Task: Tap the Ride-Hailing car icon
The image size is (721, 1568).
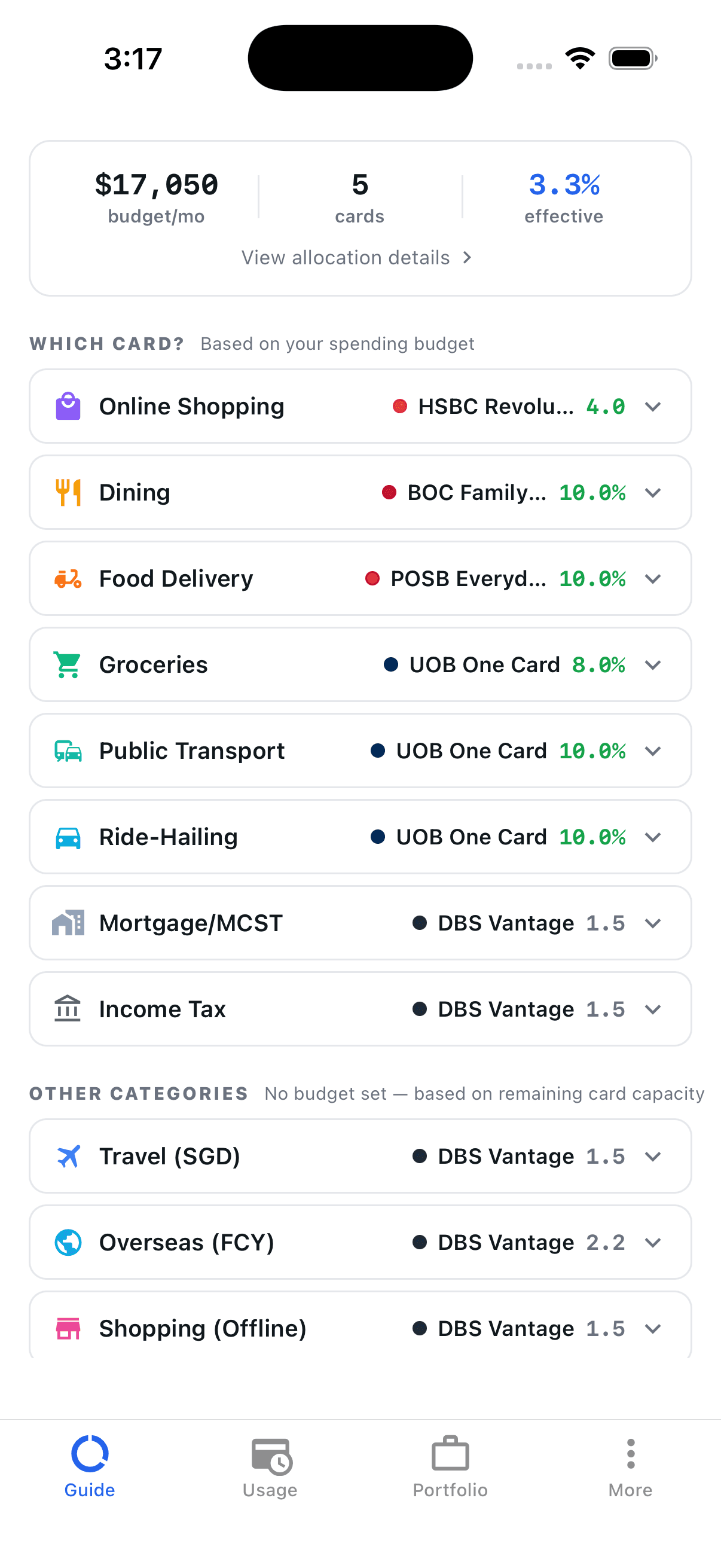Action: point(68,838)
